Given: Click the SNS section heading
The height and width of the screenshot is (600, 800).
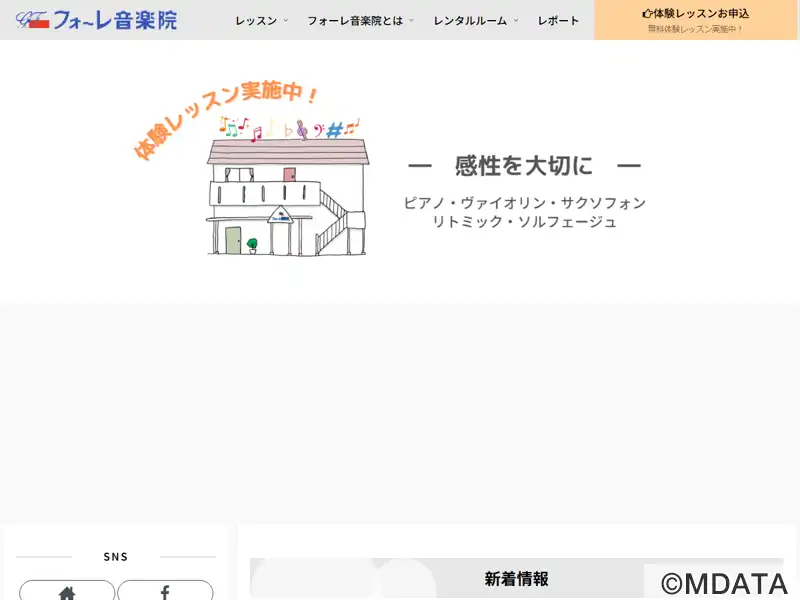Looking at the screenshot, I should click(x=116, y=557).
